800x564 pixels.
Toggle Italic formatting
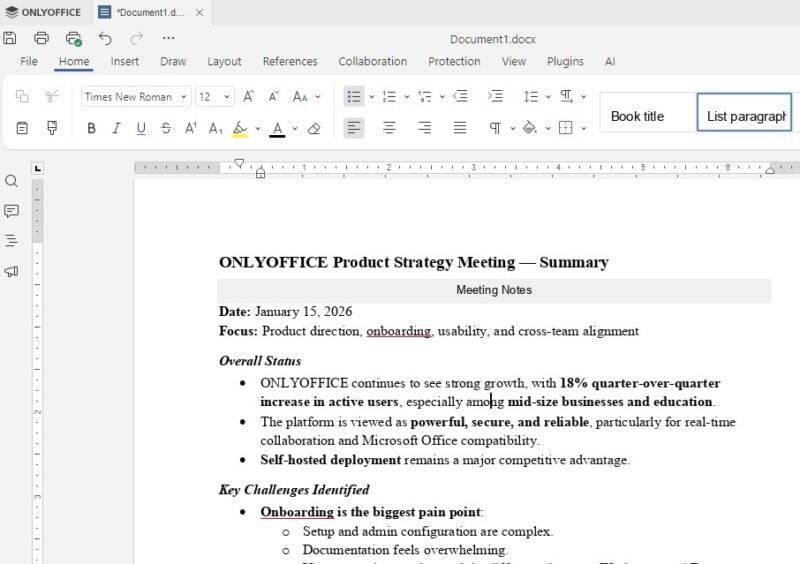pos(116,129)
